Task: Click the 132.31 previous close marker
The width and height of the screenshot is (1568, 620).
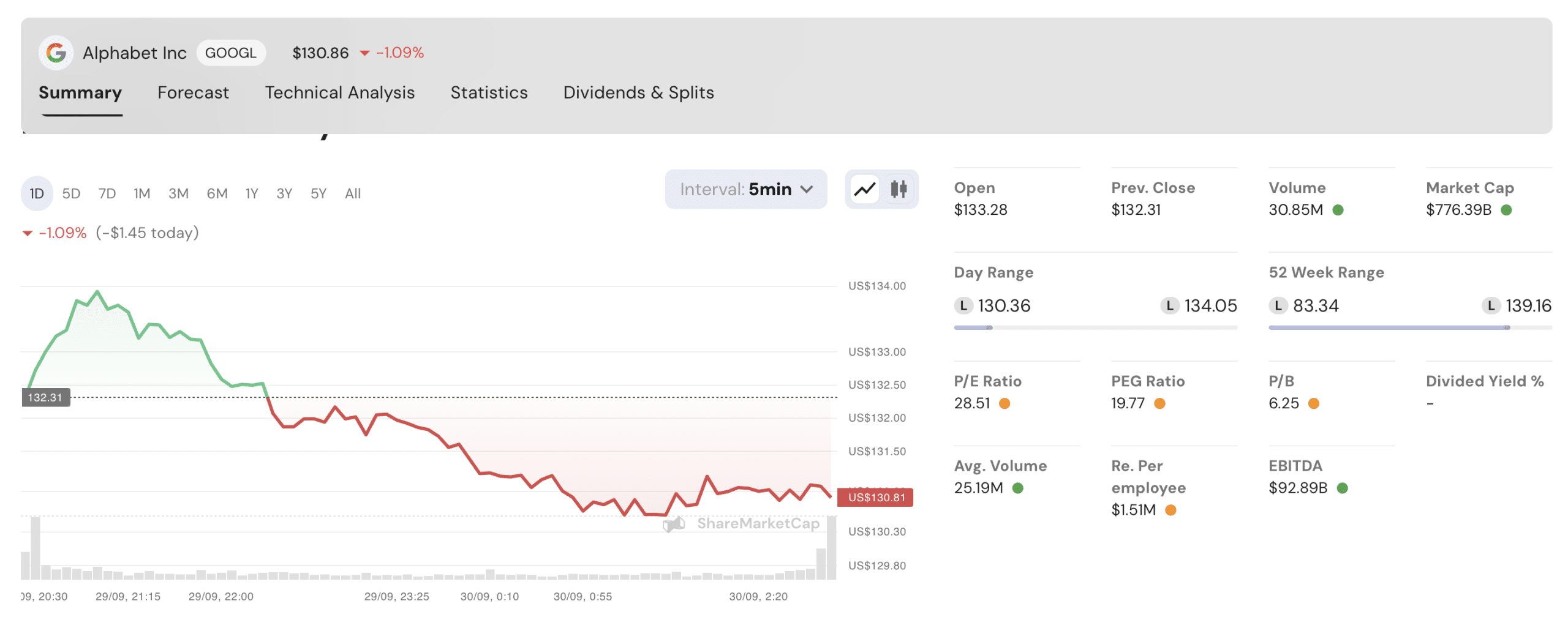Action: (x=45, y=397)
